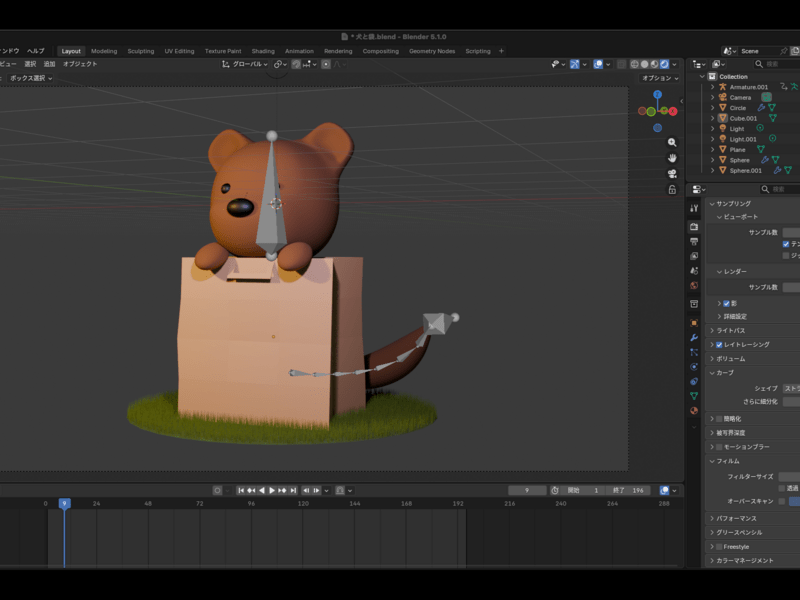Expand the Armature.001 tree item
This screenshot has height=600, width=800.
(712, 87)
